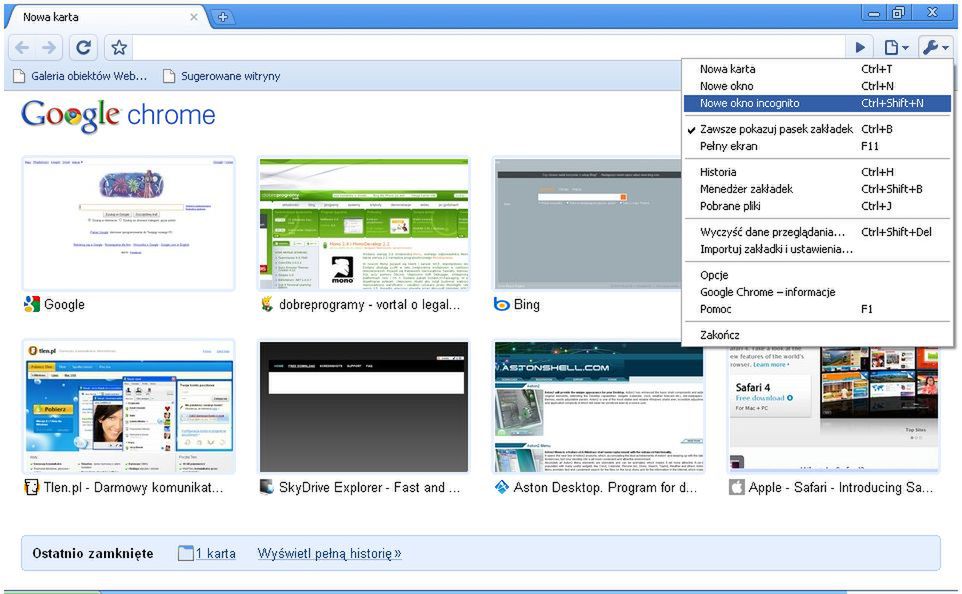Open the wrench tools menu dropdown

pyautogui.click(x=935, y=47)
